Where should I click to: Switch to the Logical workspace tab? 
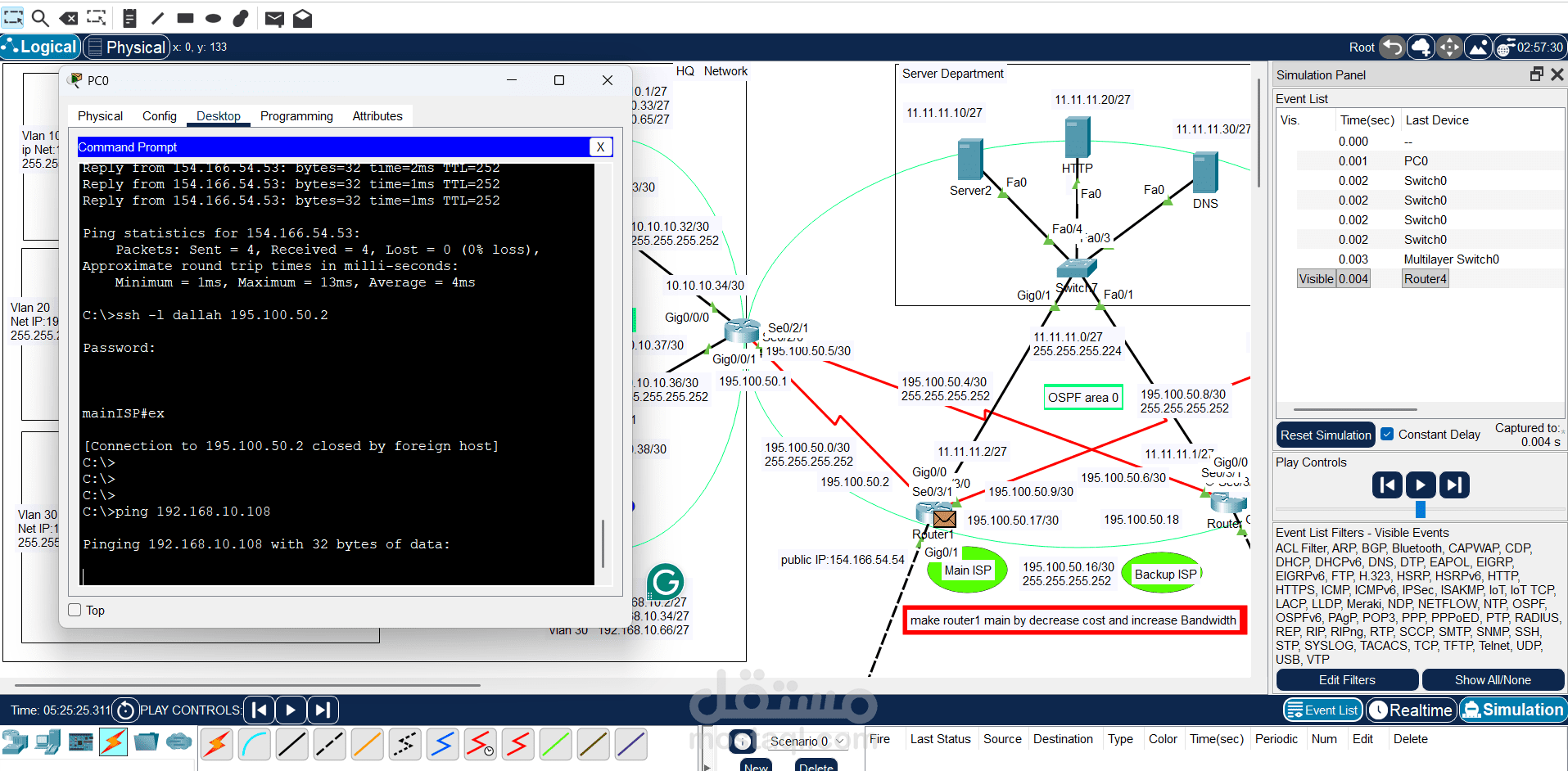[41, 47]
